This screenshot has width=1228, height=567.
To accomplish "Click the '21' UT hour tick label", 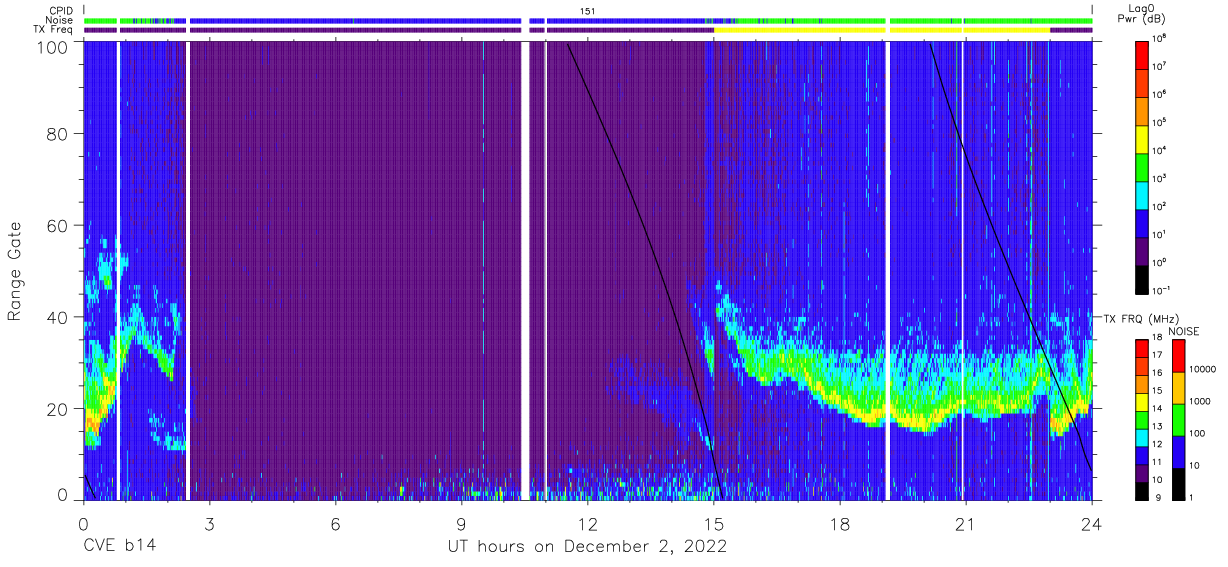I will pyautogui.click(x=965, y=525).
